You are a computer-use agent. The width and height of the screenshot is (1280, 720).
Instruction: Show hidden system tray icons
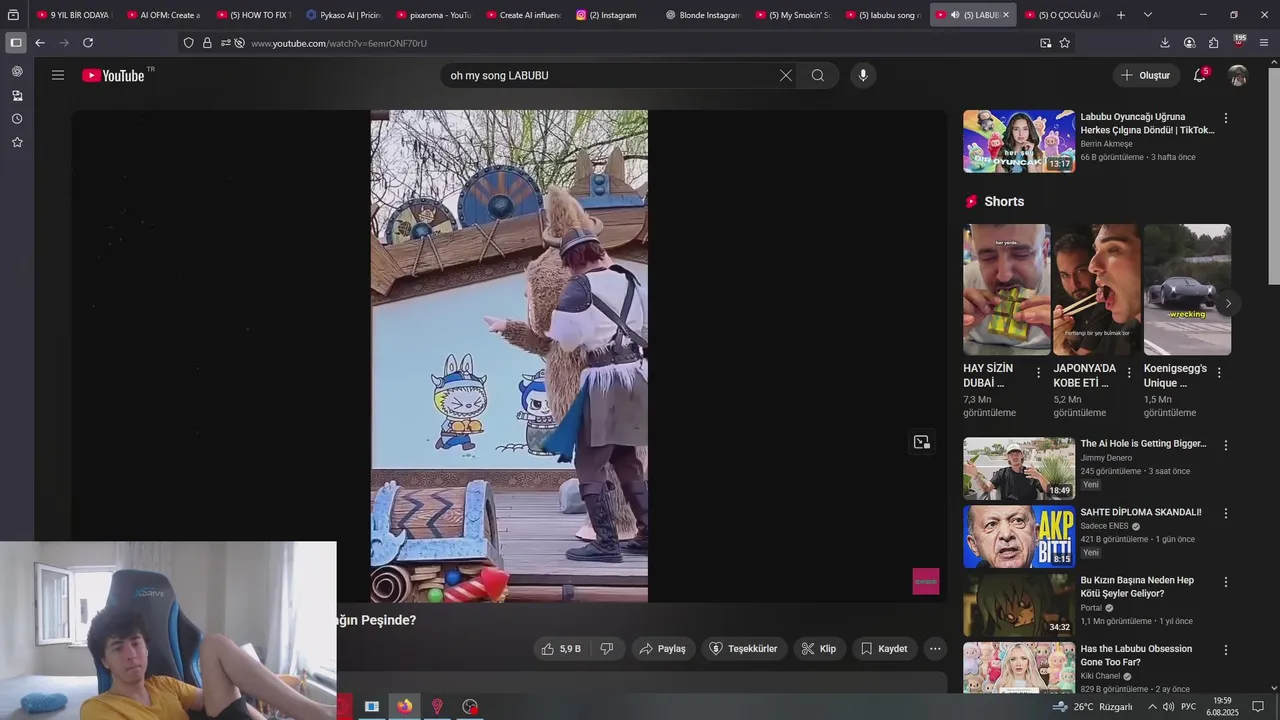tap(1152, 707)
